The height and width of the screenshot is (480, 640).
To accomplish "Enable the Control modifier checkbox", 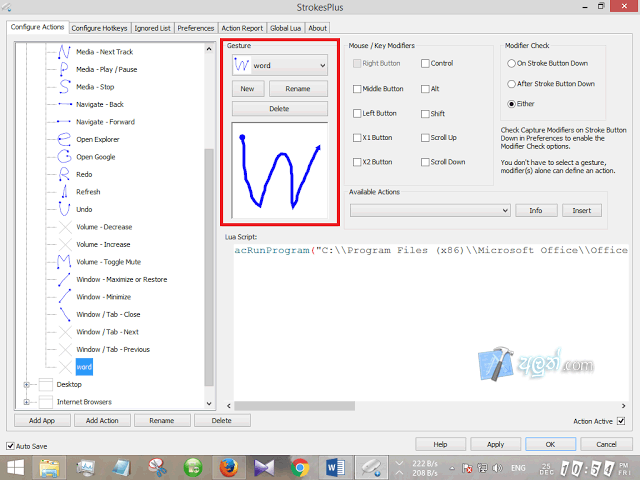I will (425, 63).
